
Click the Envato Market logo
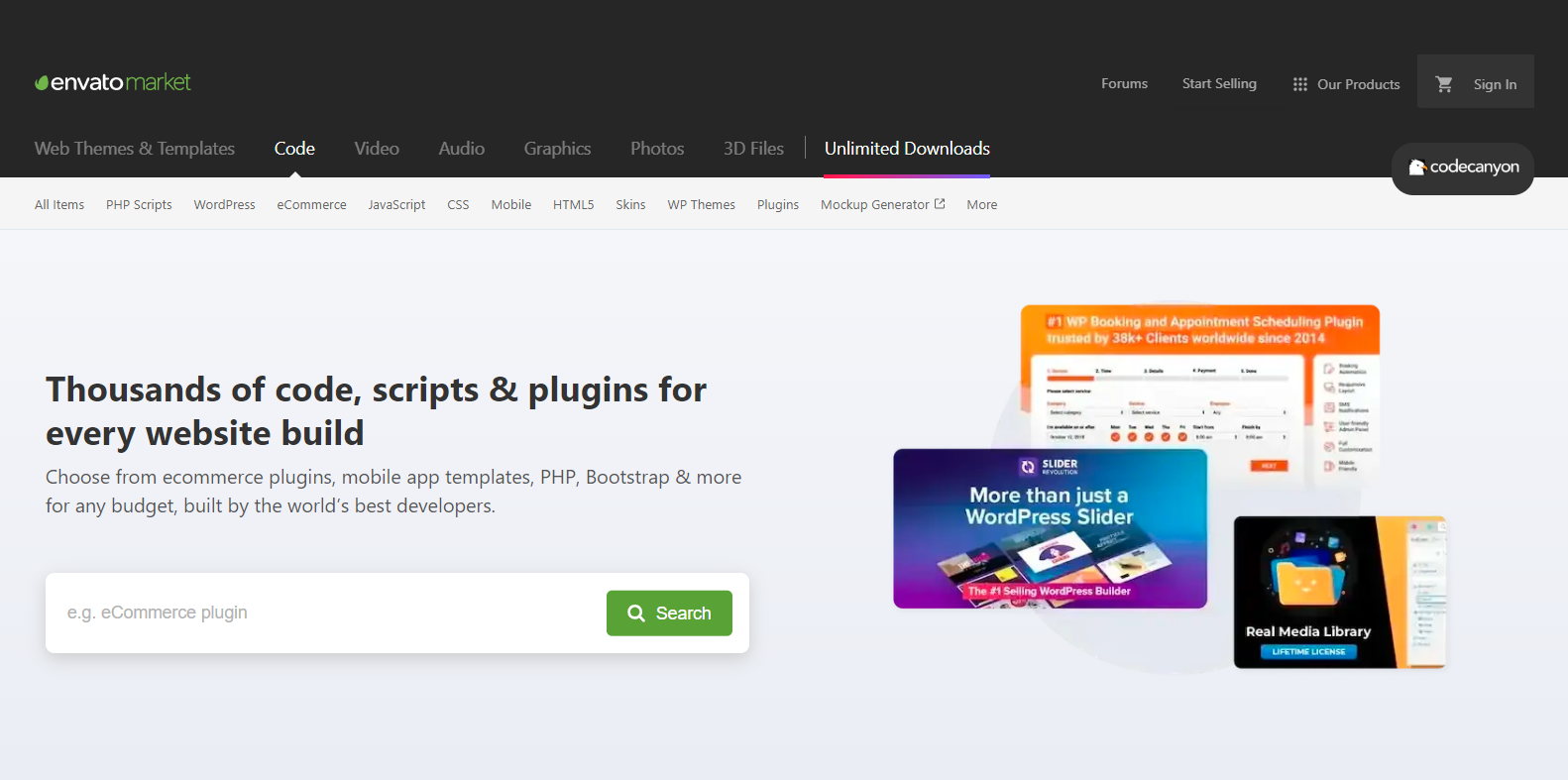coord(113,82)
